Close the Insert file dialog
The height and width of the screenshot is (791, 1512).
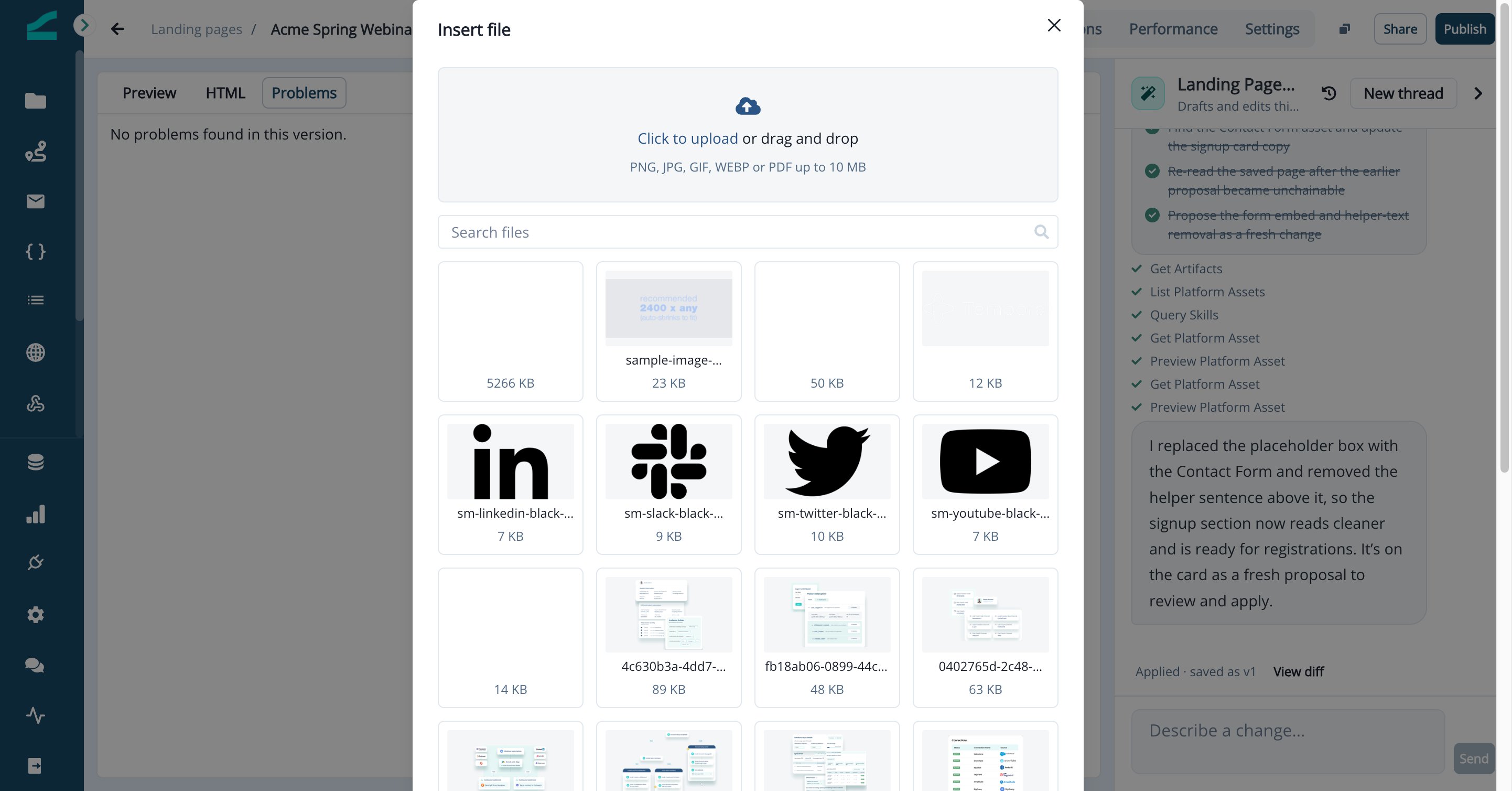1054,25
